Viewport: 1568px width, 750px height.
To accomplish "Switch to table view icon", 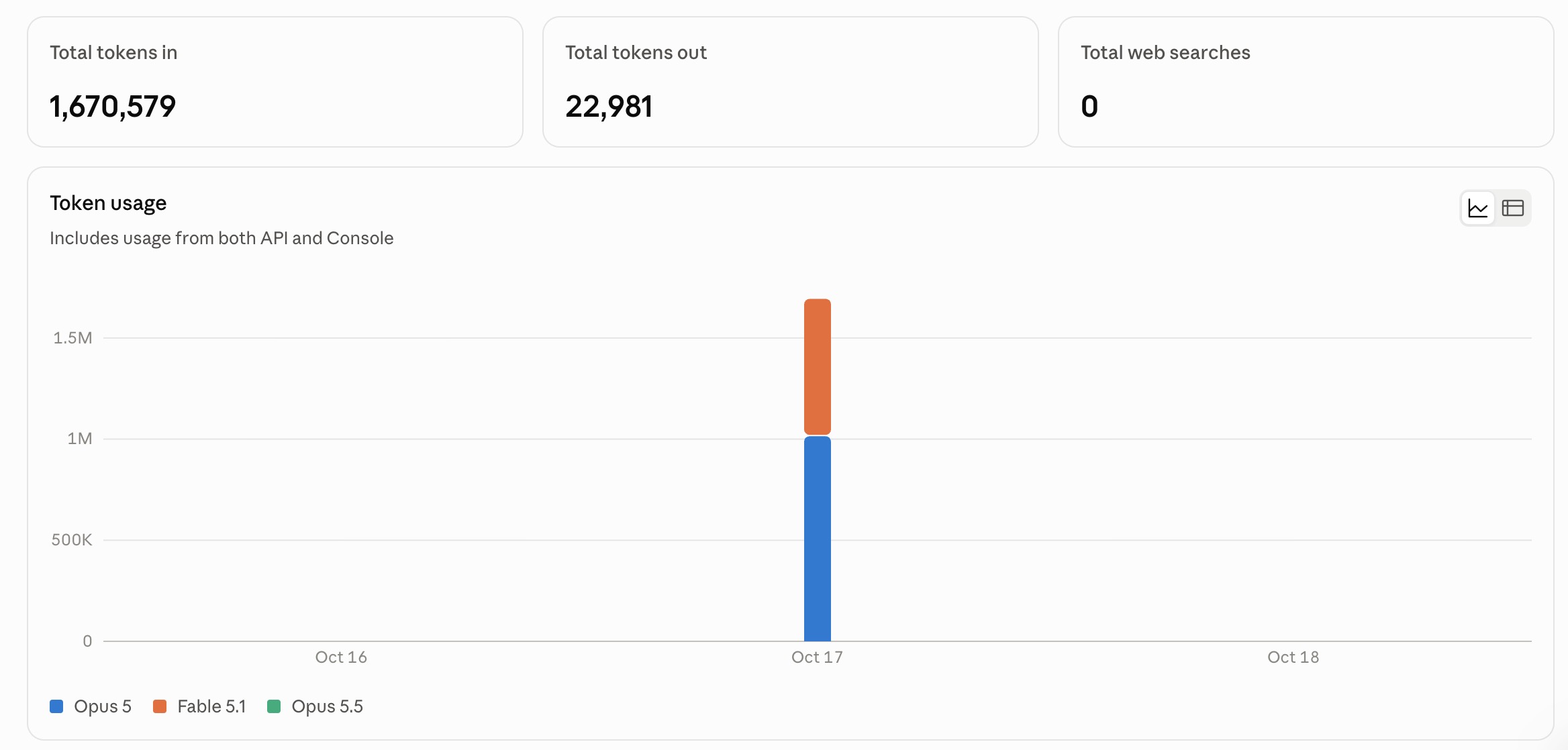I will tap(1512, 209).
